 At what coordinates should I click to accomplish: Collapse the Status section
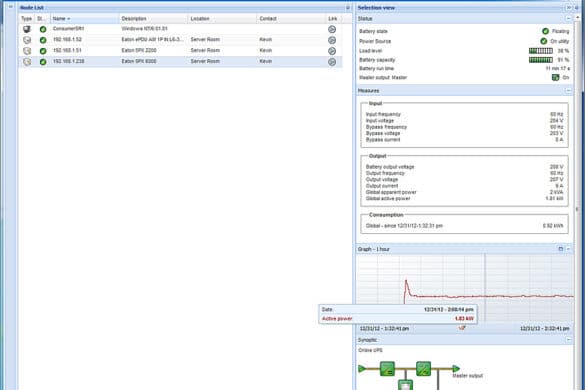pyautogui.click(x=568, y=18)
